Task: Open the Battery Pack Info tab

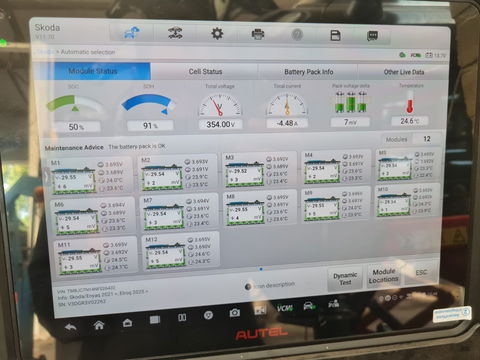Action: click(x=309, y=72)
